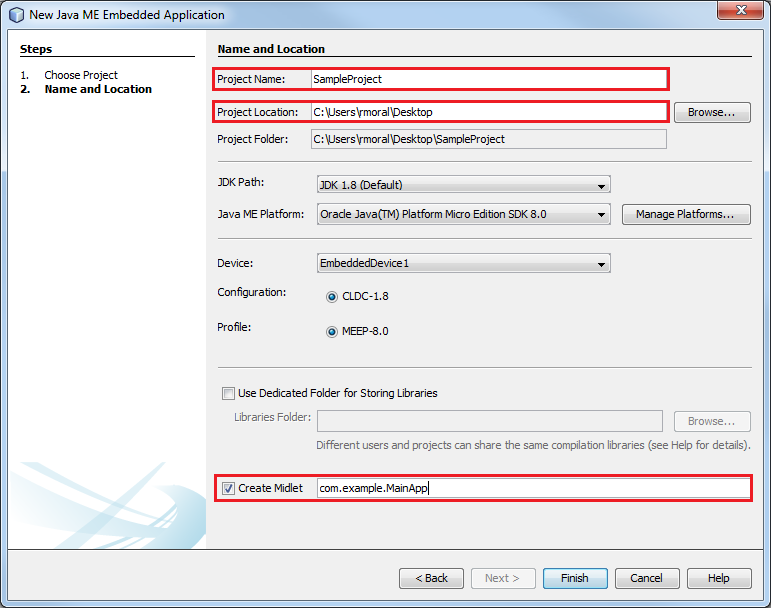
Task: Click the Midlet class name field
Action: [534, 488]
